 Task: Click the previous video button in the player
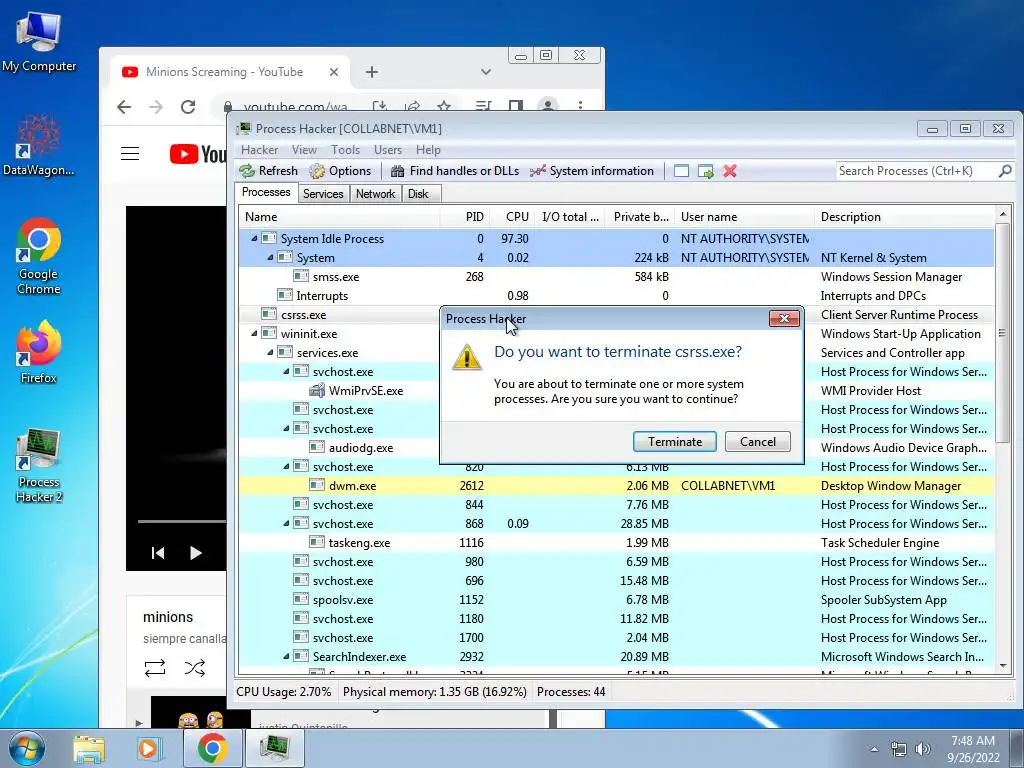pos(157,553)
